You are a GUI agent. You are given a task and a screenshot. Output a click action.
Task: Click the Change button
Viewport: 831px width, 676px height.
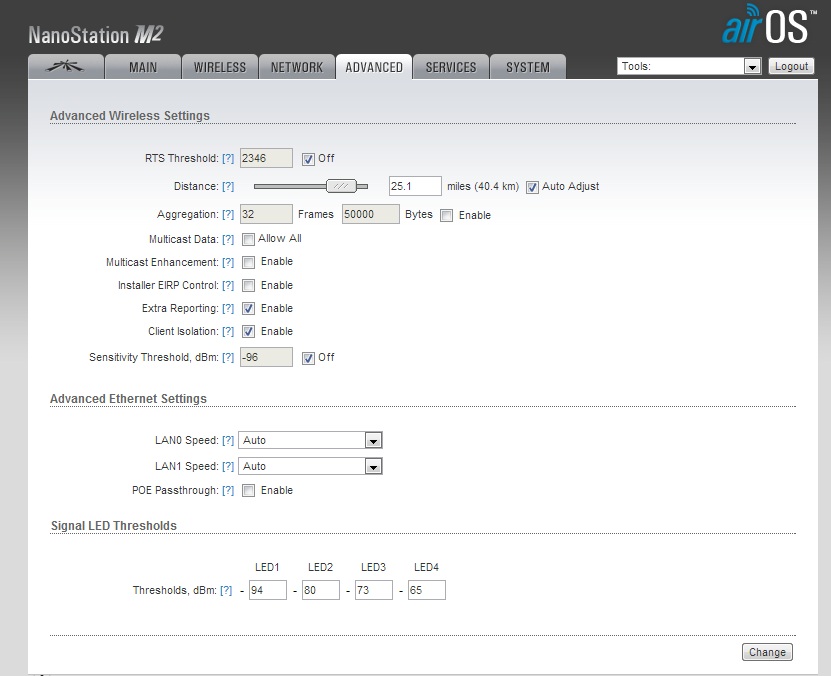767,652
